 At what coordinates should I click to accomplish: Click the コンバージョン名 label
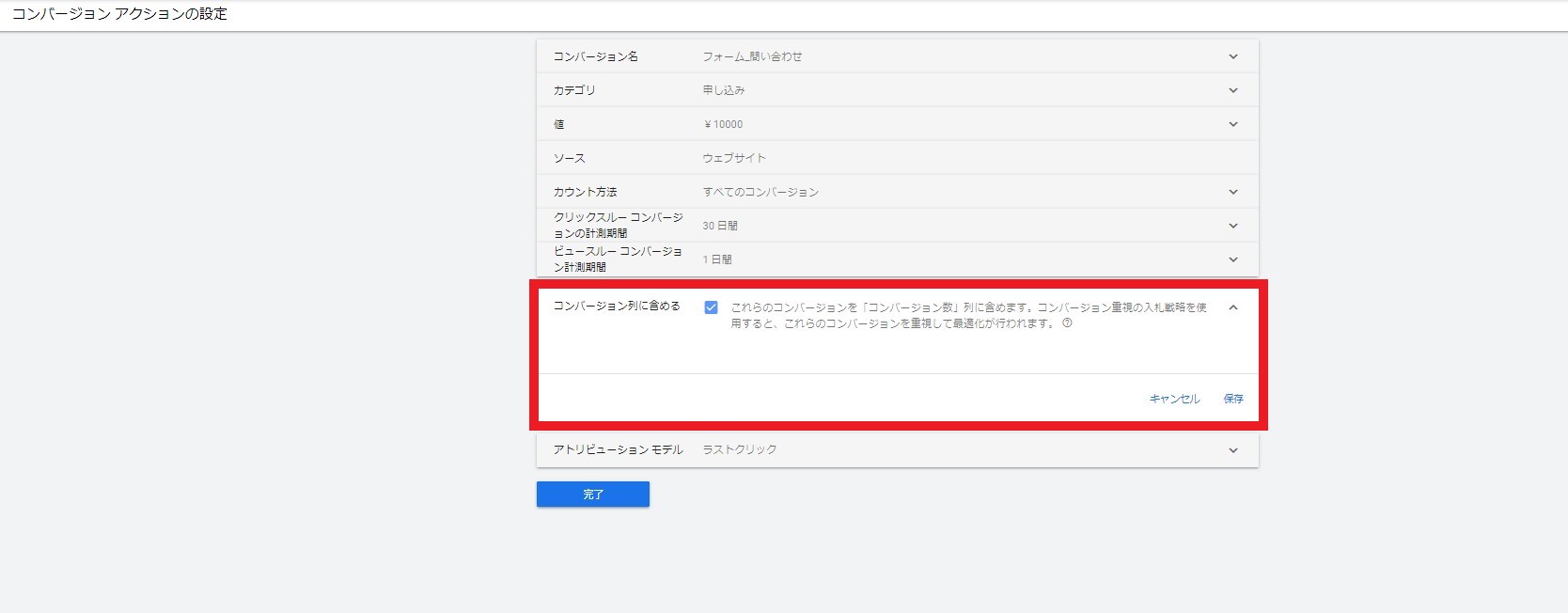(x=595, y=56)
